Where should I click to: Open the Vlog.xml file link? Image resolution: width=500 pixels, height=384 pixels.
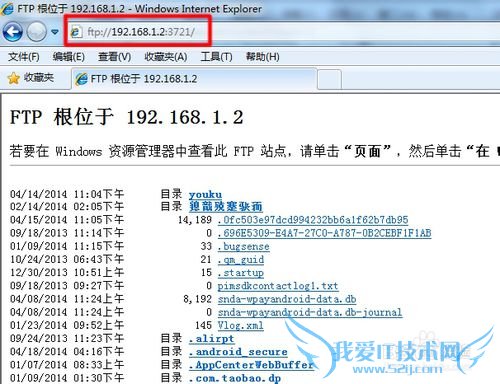coord(241,325)
